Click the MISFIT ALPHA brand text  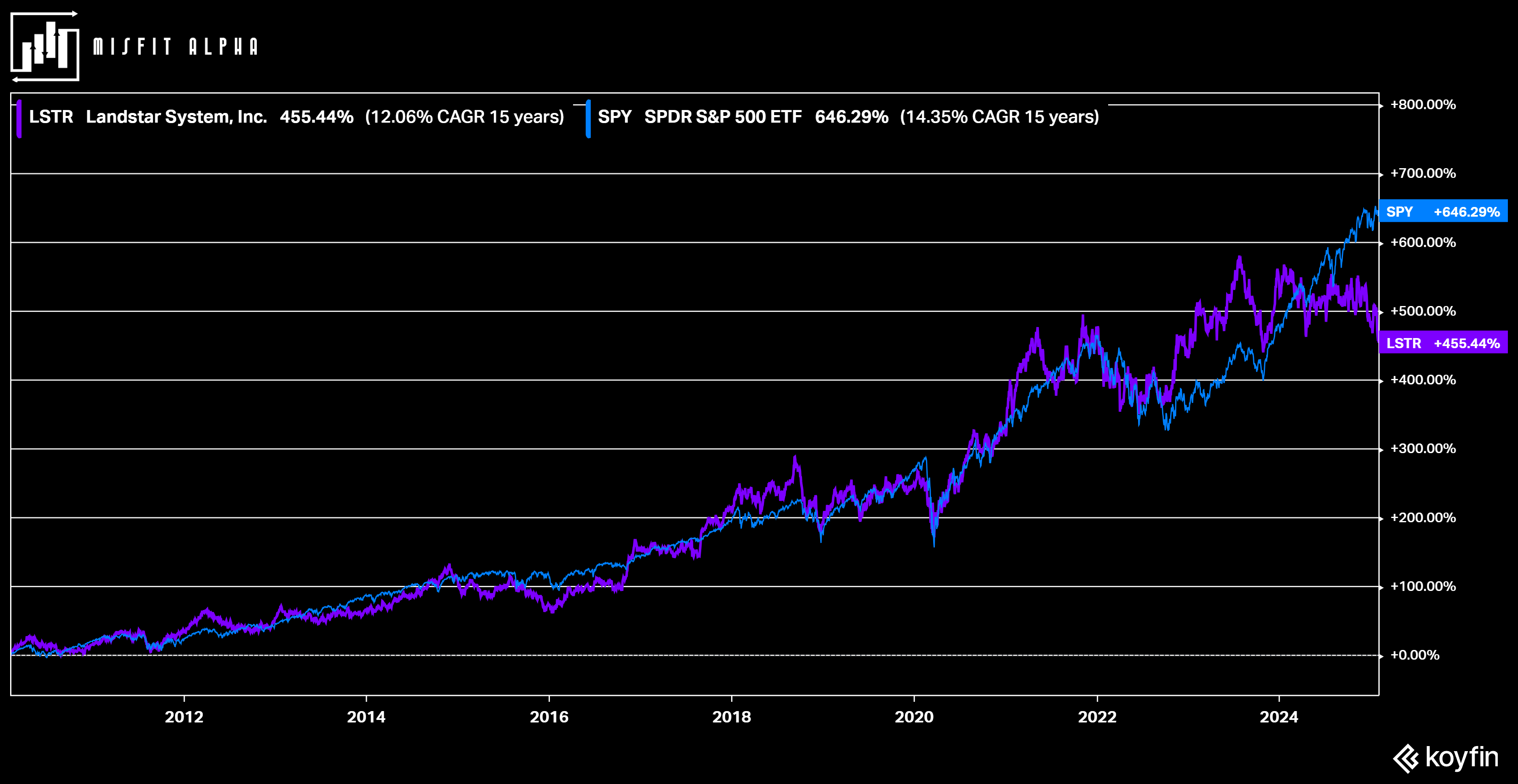pos(175,46)
